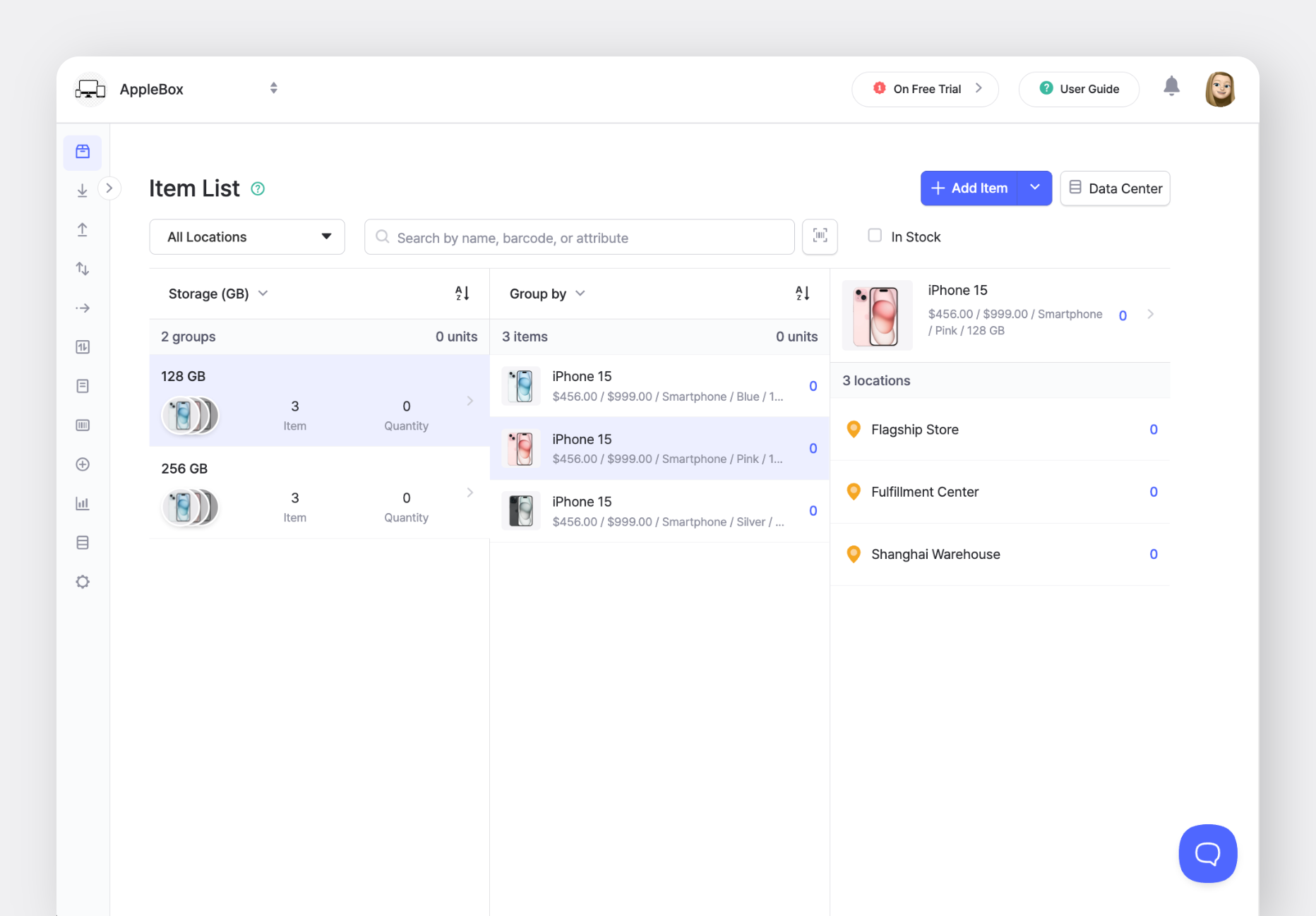This screenshot has width=1316, height=916.
Task: Open Settings from the sidebar gear icon
Action: coord(83,581)
